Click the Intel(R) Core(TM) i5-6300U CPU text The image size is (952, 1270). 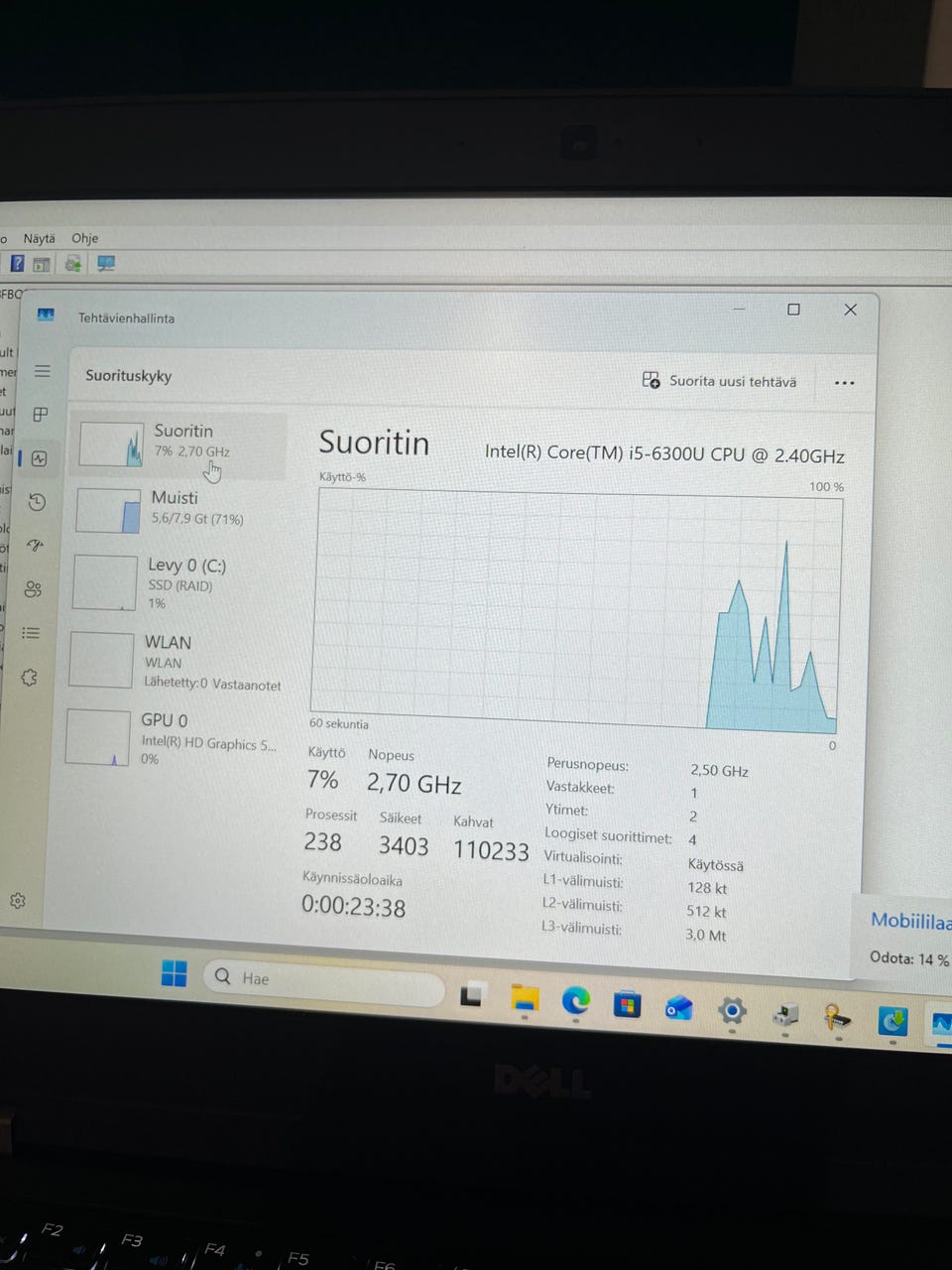pos(664,454)
